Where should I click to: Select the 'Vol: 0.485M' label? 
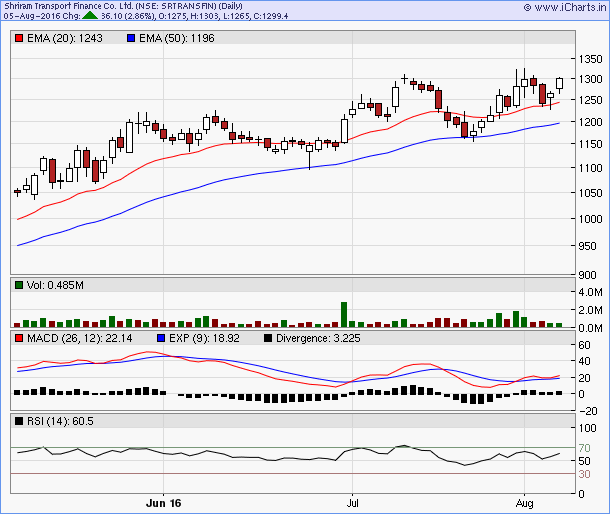(x=55, y=285)
